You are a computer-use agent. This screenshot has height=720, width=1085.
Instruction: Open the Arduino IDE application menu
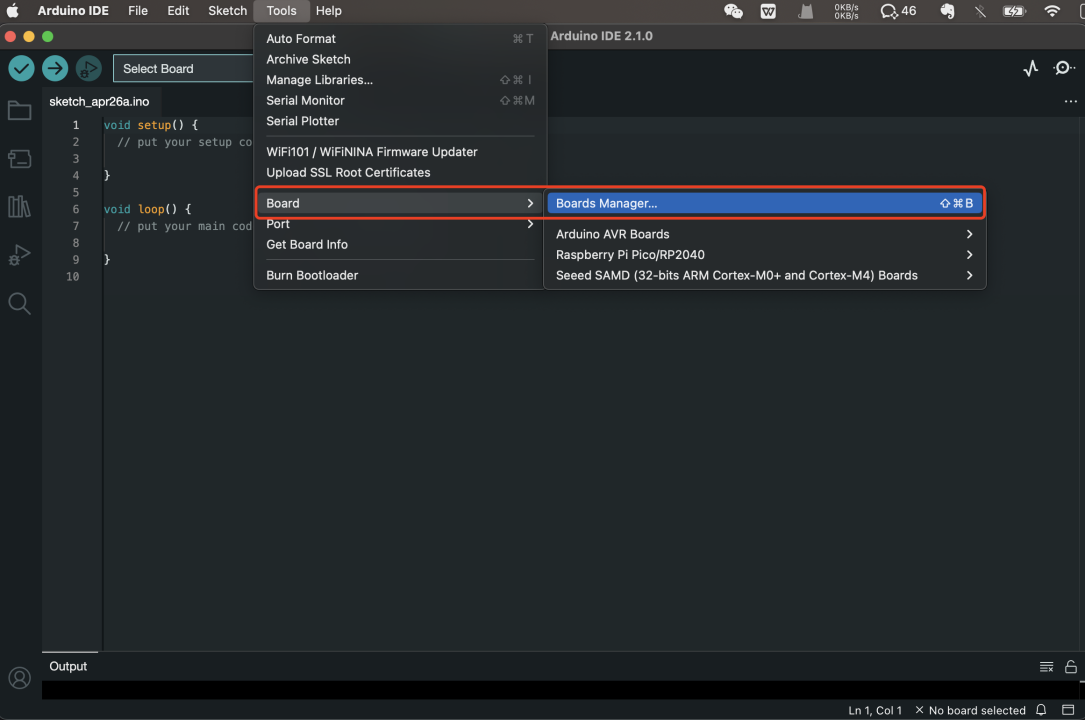73,10
